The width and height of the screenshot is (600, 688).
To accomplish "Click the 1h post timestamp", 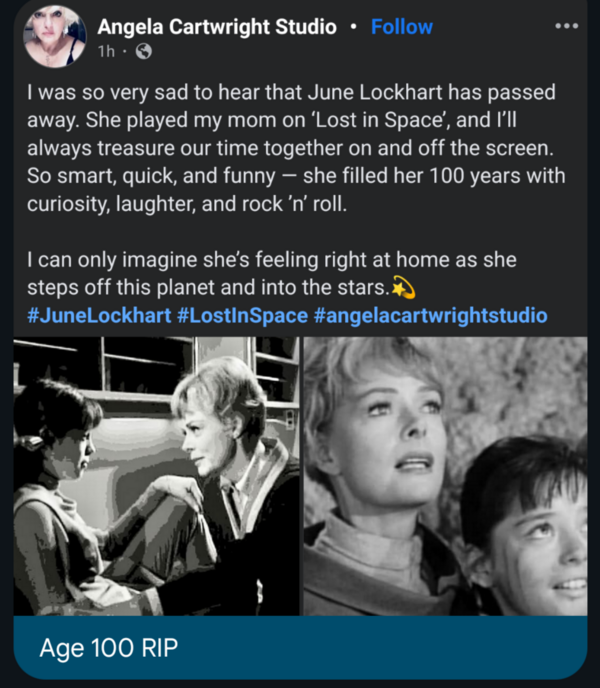I will coord(107,52).
